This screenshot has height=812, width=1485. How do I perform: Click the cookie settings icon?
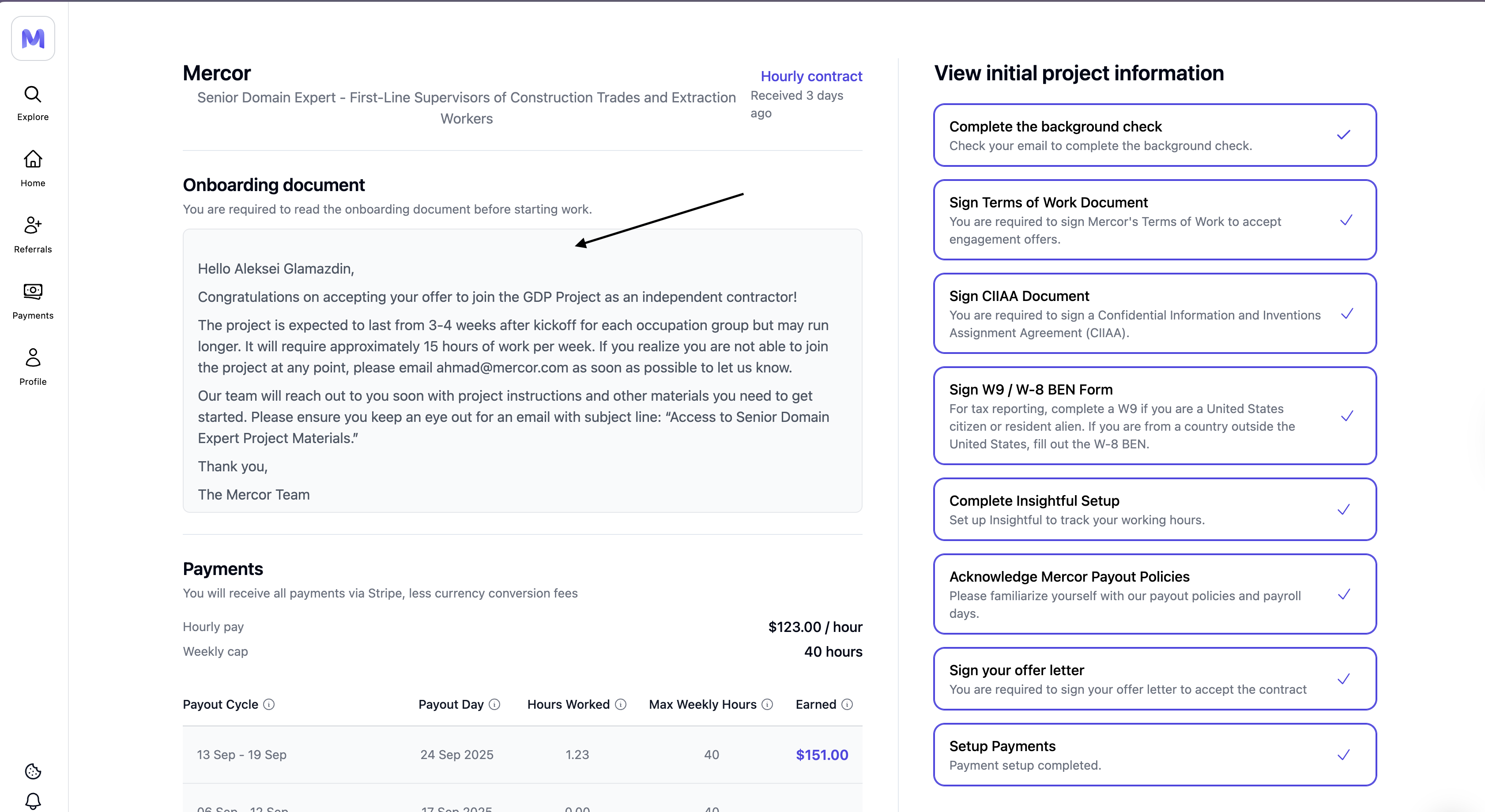click(33, 771)
